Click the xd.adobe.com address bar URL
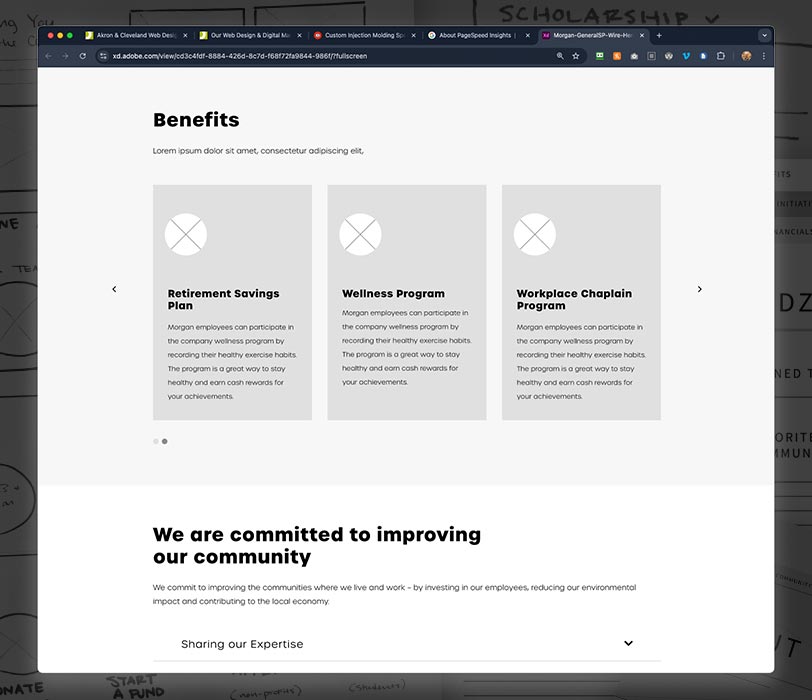The width and height of the screenshot is (812, 700). pos(240,56)
